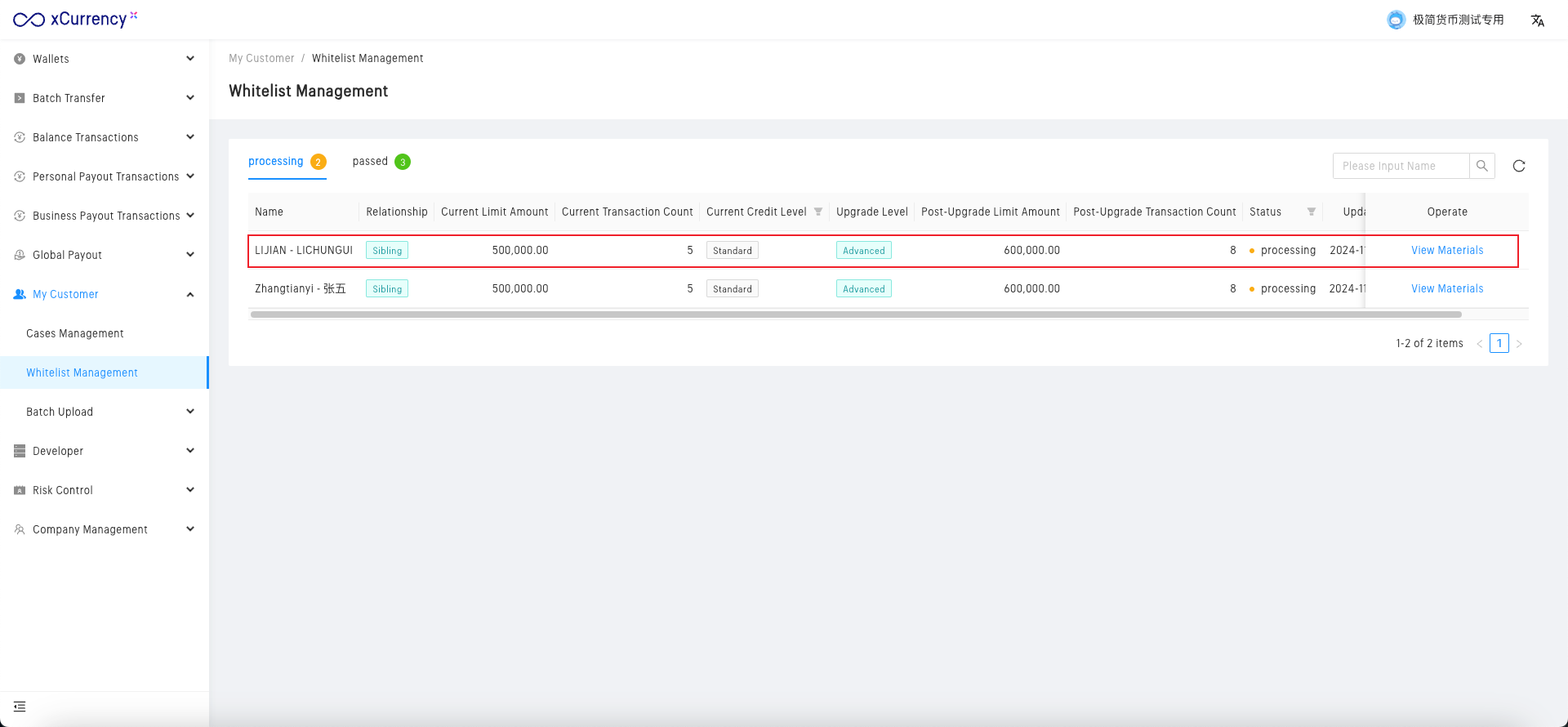Click the Post-Upgrade Limit Amount column header
Screen dimensions: 1568x727
tap(991, 212)
